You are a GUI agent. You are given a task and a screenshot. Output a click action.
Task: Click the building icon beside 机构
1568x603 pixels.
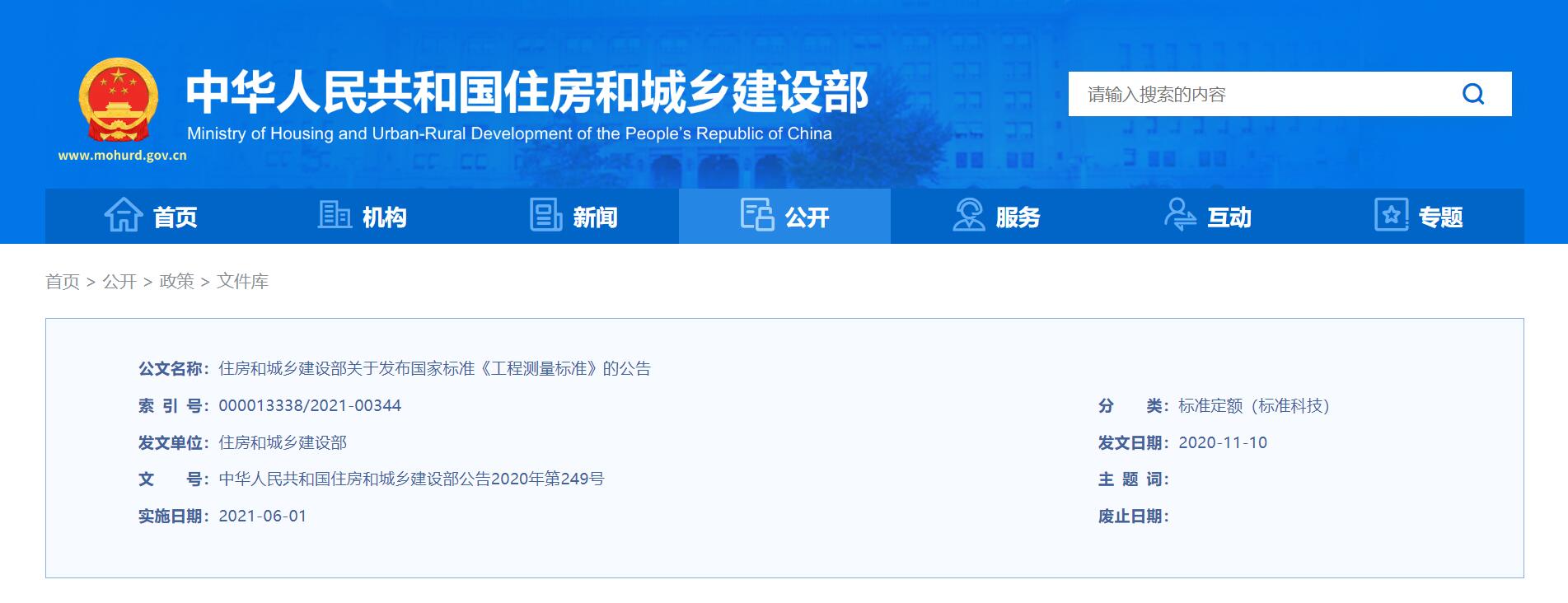coord(335,215)
